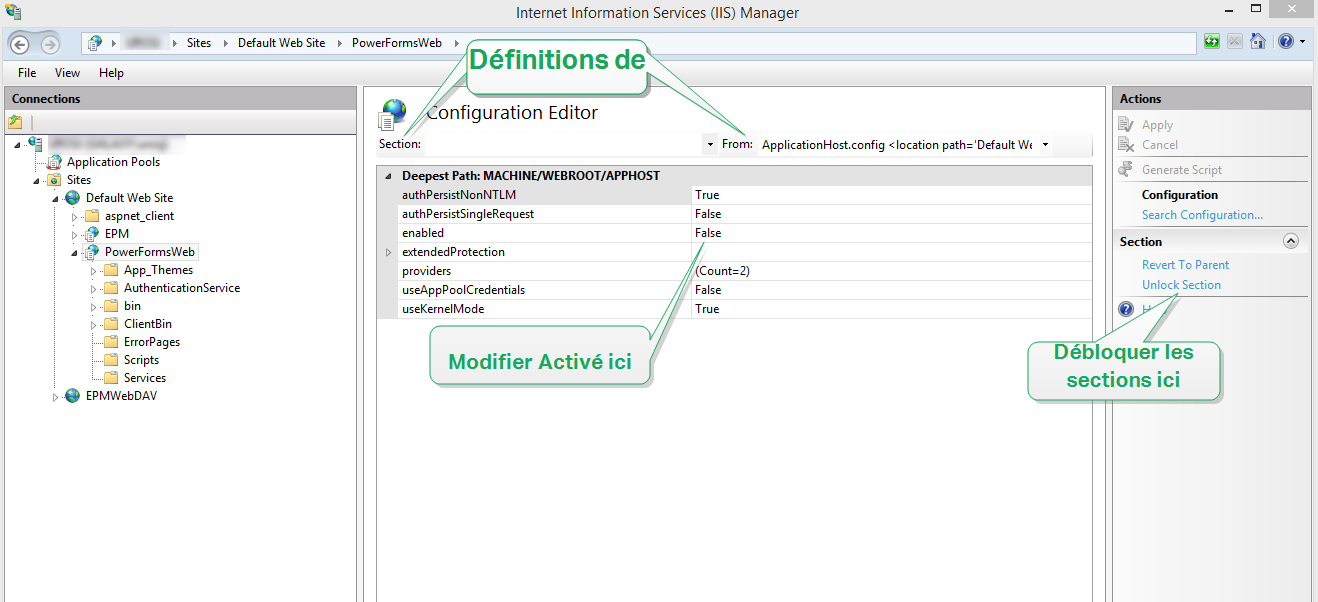This screenshot has height=602, width=1318.
Task: Click Revert To Parent link
Action: pyautogui.click(x=1185, y=265)
